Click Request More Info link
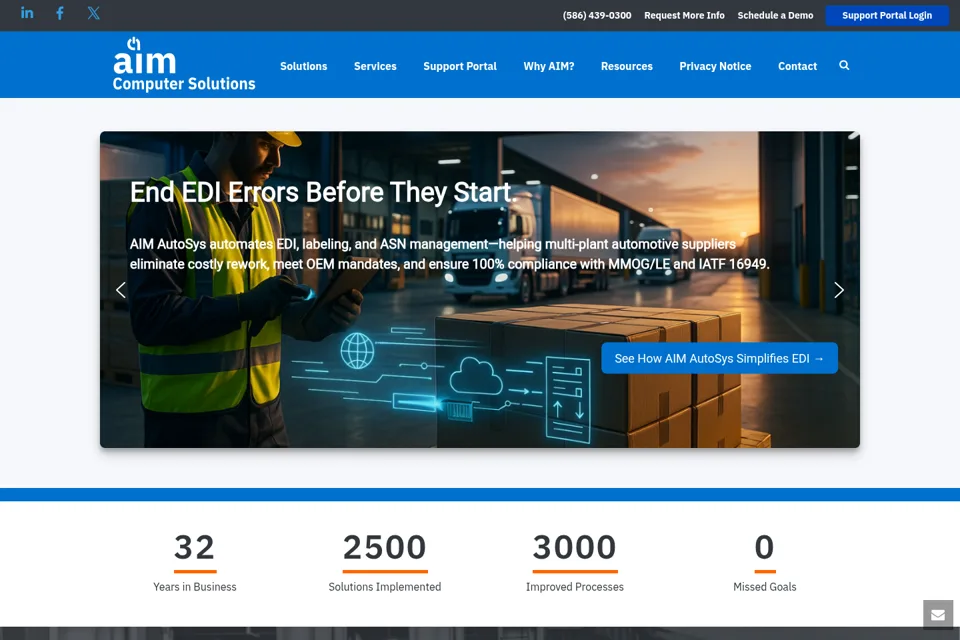The height and width of the screenshot is (640, 960). [684, 15]
